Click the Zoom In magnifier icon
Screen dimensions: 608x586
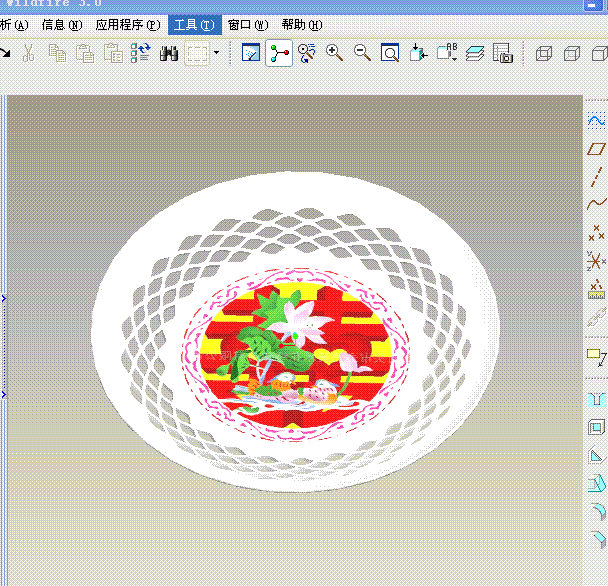334,53
